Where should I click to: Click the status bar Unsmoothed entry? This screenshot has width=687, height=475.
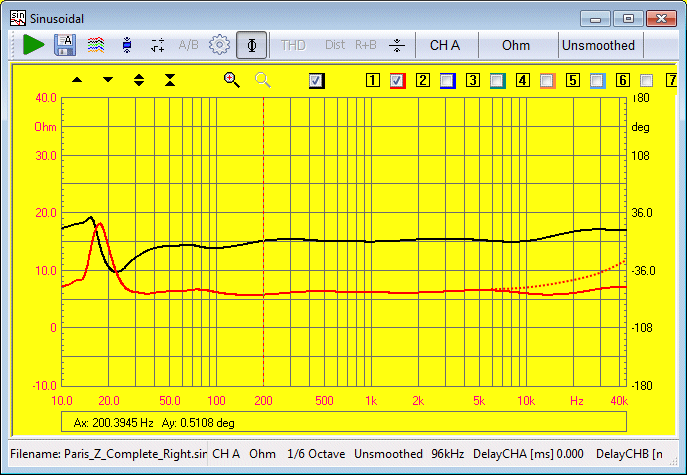[388, 454]
